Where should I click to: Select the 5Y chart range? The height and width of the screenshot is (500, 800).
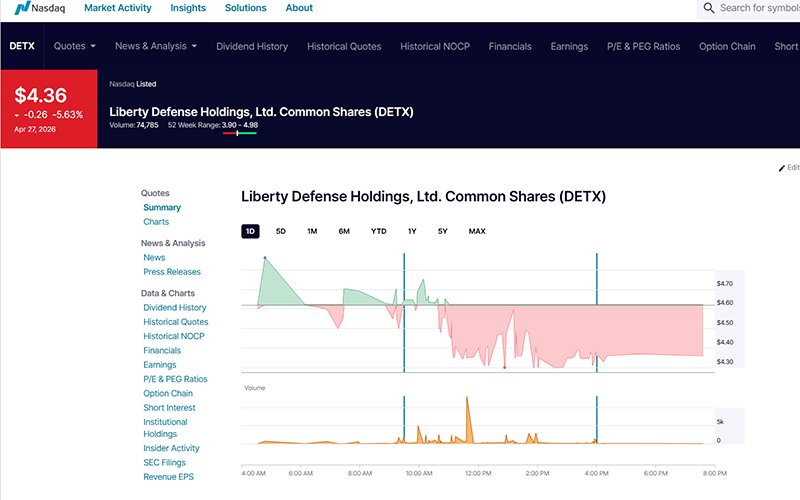tap(442, 231)
